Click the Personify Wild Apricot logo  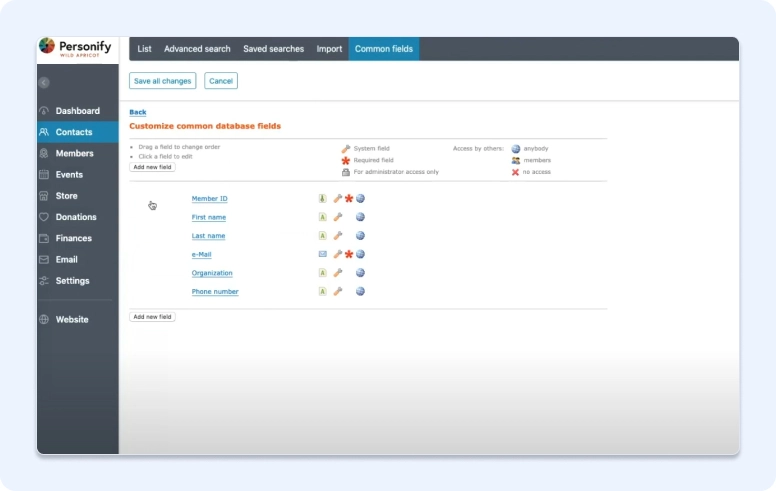[x=75, y=48]
